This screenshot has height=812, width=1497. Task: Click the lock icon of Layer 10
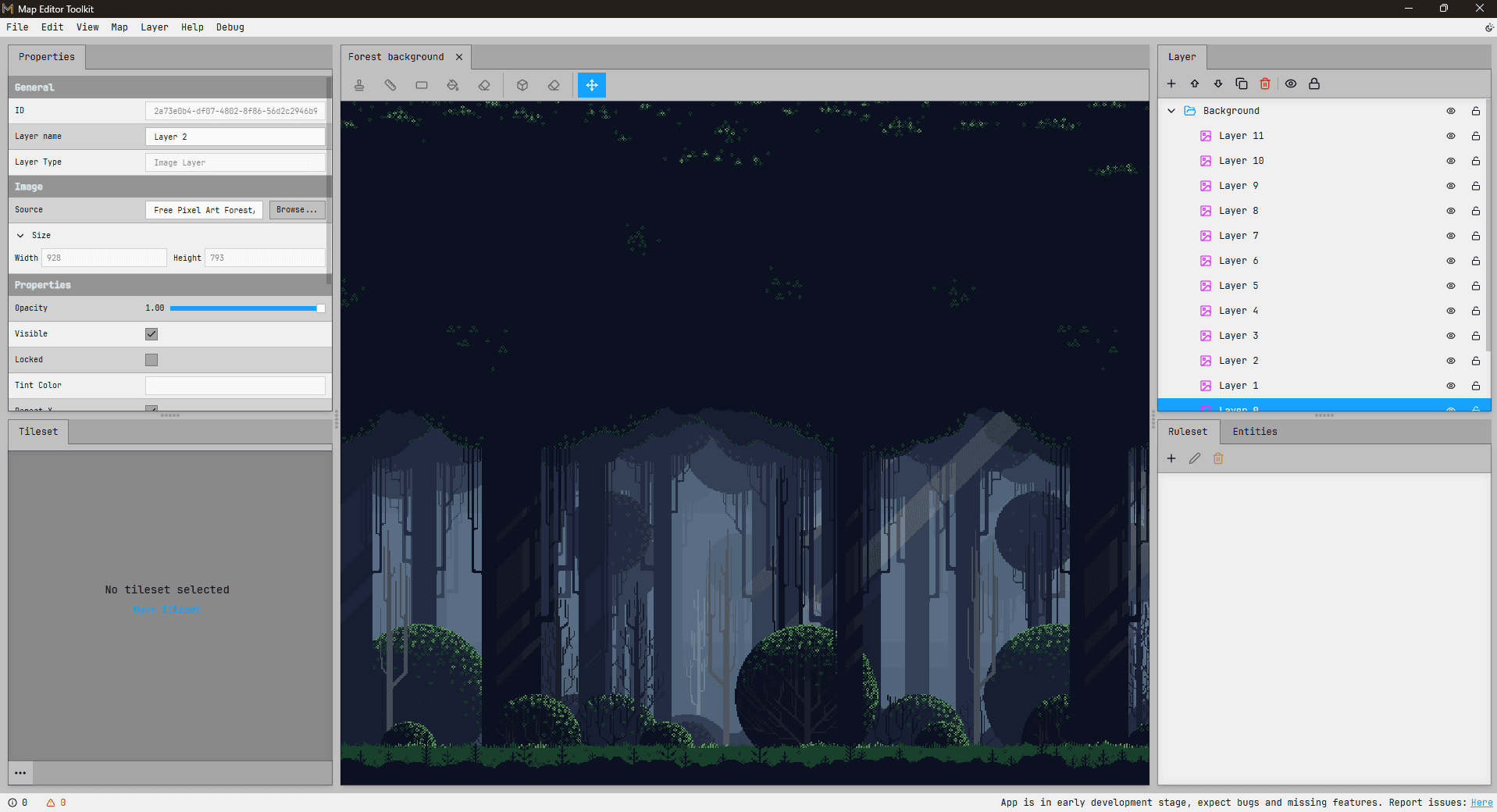(x=1476, y=161)
